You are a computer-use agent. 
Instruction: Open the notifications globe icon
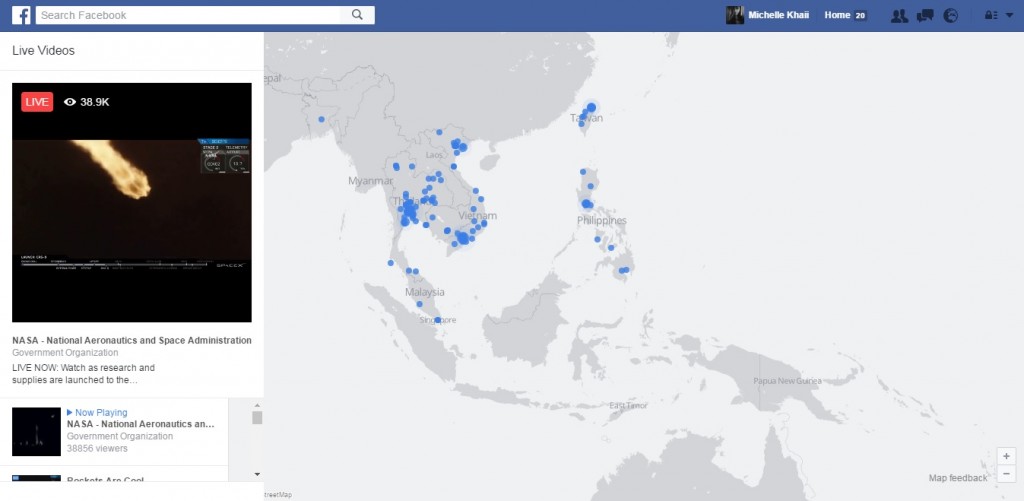(x=951, y=16)
